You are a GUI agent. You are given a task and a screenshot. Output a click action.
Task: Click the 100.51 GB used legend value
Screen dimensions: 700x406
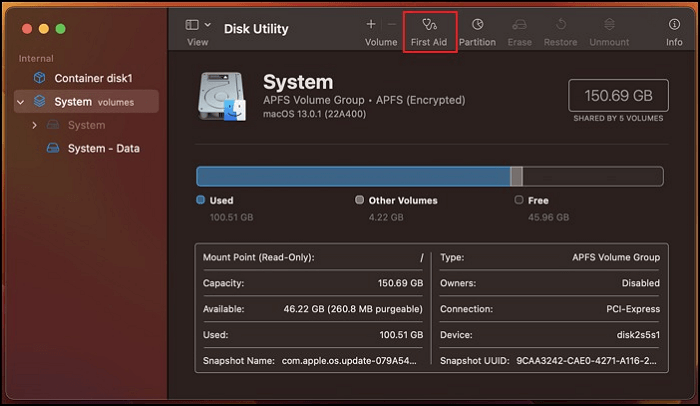pyautogui.click(x=231, y=217)
